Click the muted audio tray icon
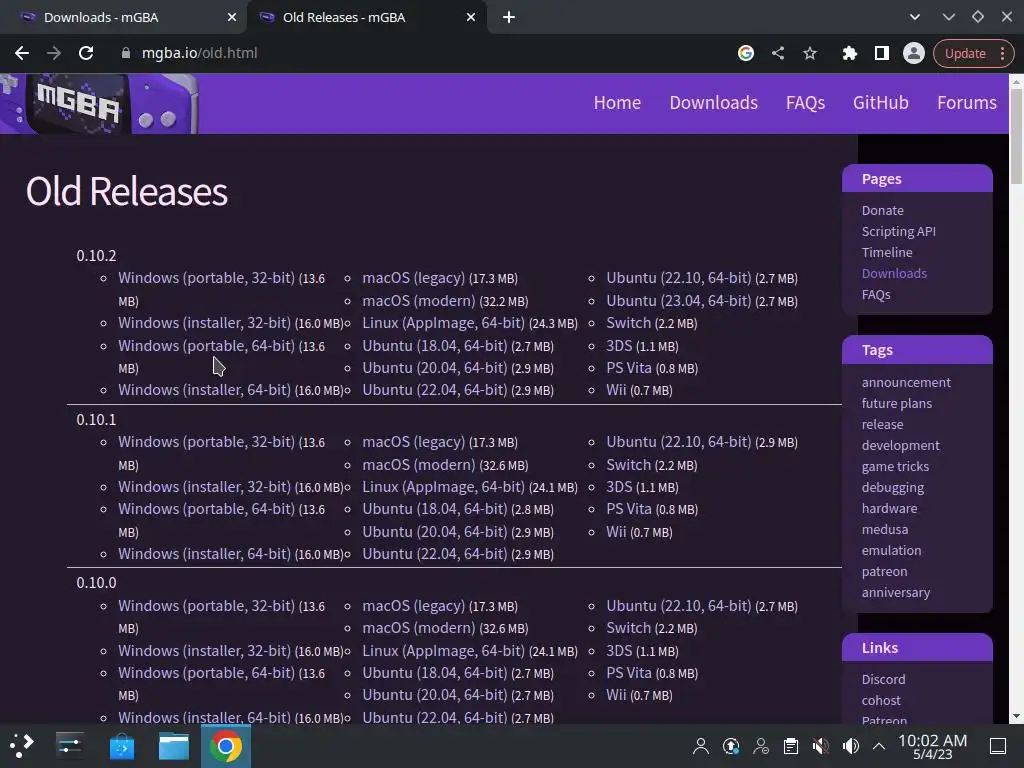The width and height of the screenshot is (1024, 768). (x=820, y=746)
